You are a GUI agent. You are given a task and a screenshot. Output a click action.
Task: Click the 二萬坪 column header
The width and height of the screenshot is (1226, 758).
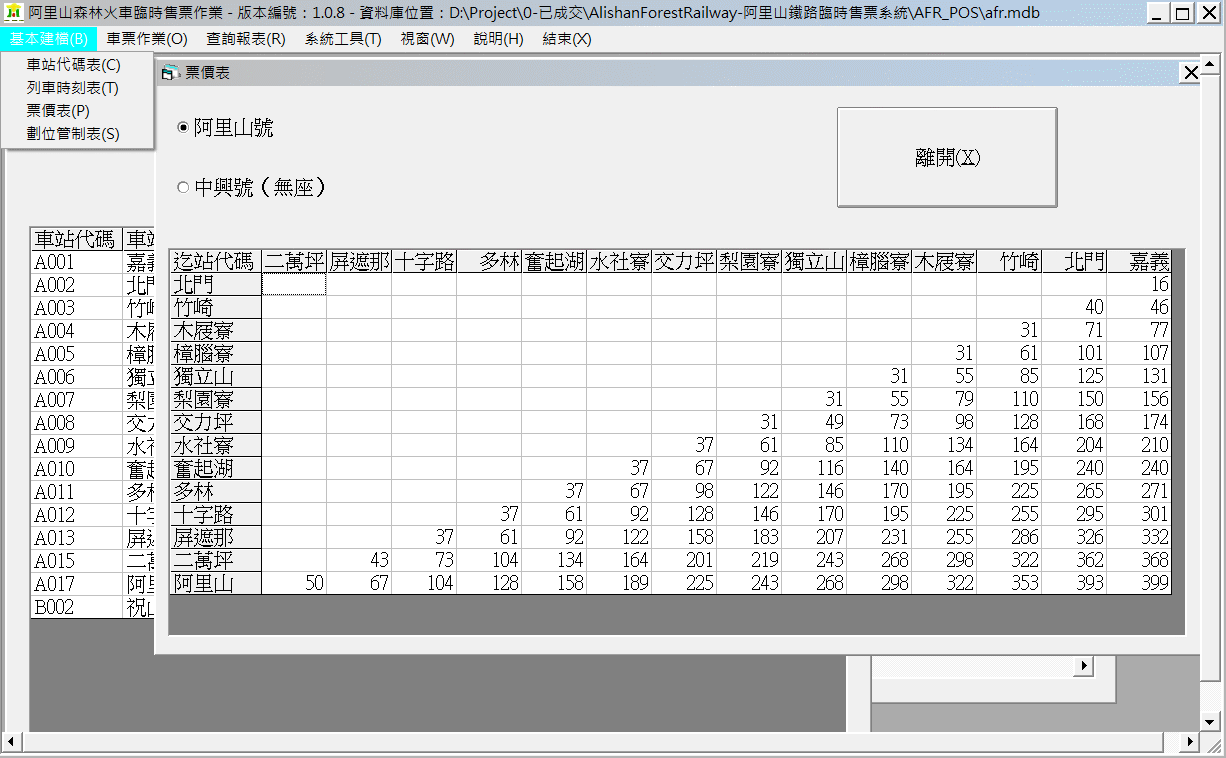[294, 262]
